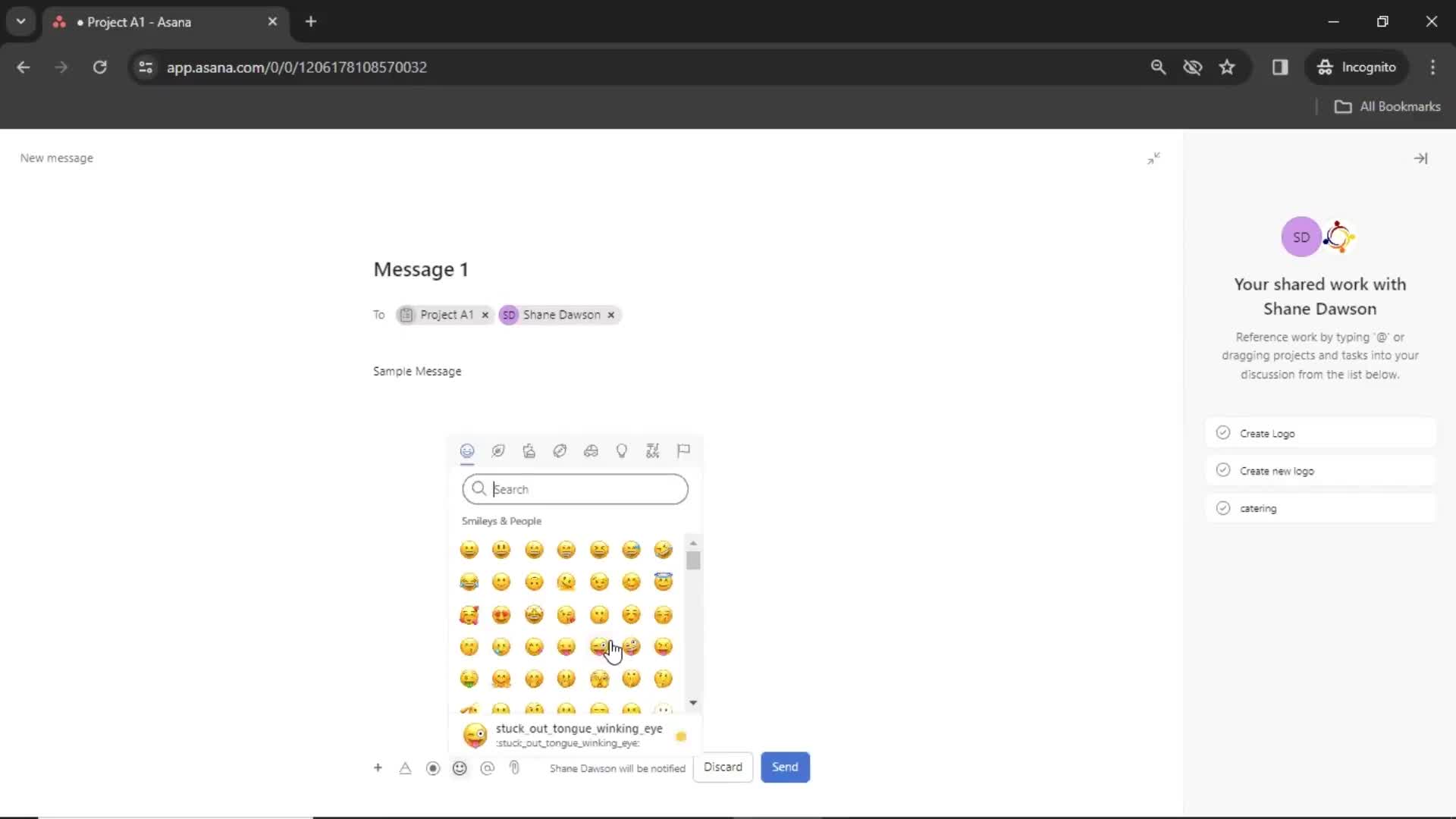Screen dimensions: 1456x819
Task: Remove Project A1 from recipients
Action: (484, 314)
